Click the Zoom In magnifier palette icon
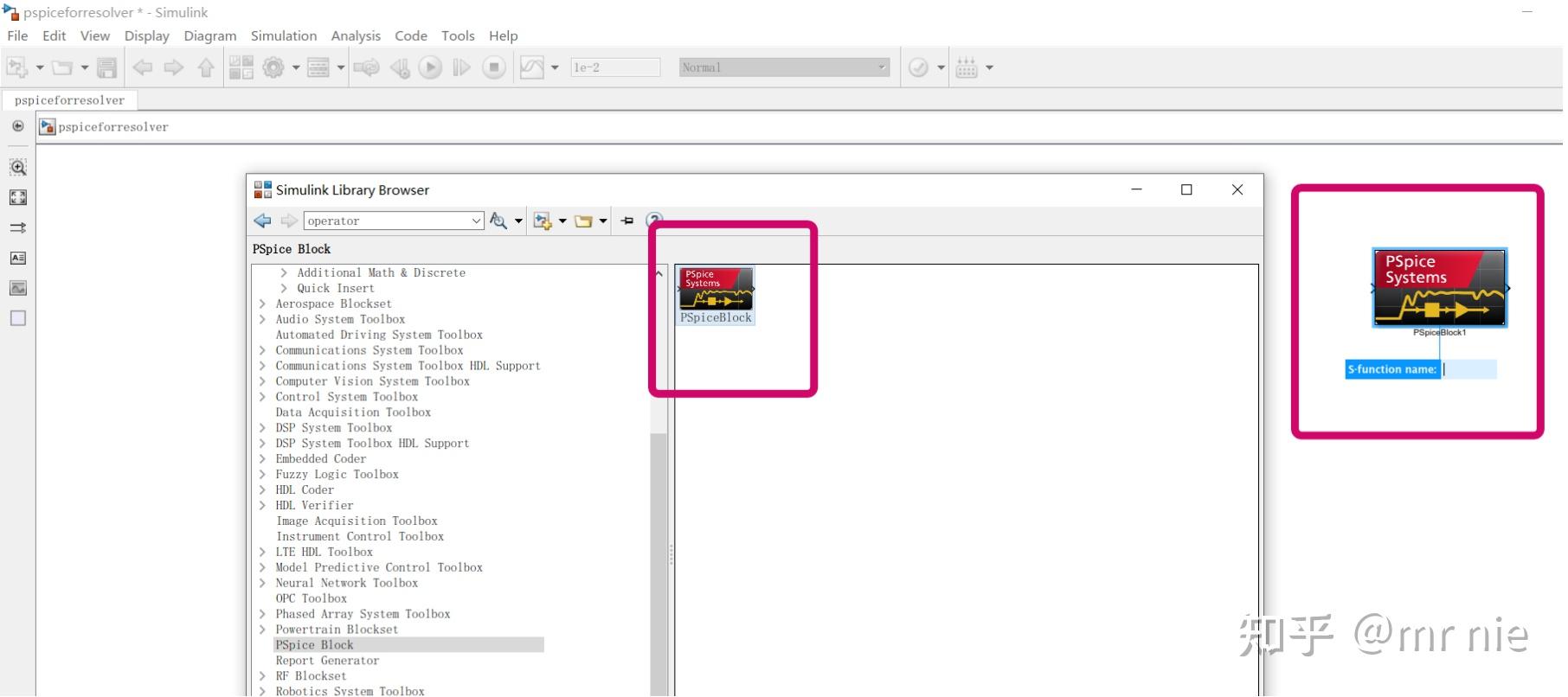 coord(18,167)
